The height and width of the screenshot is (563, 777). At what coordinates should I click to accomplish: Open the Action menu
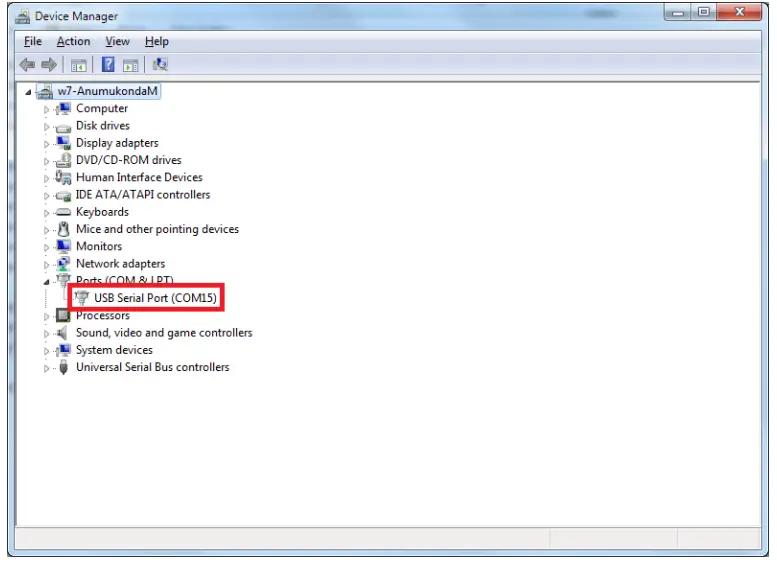[73, 42]
